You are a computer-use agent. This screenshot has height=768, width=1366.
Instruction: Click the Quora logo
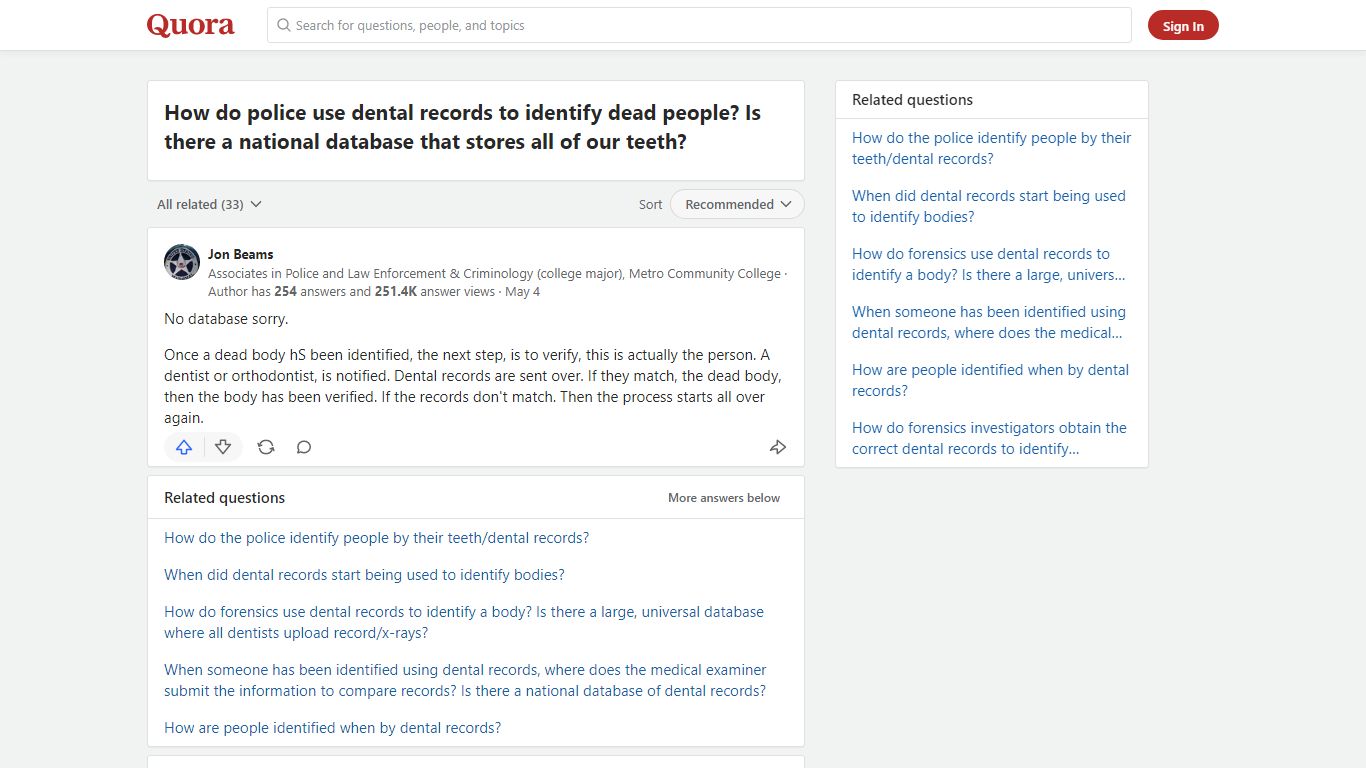click(191, 25)
